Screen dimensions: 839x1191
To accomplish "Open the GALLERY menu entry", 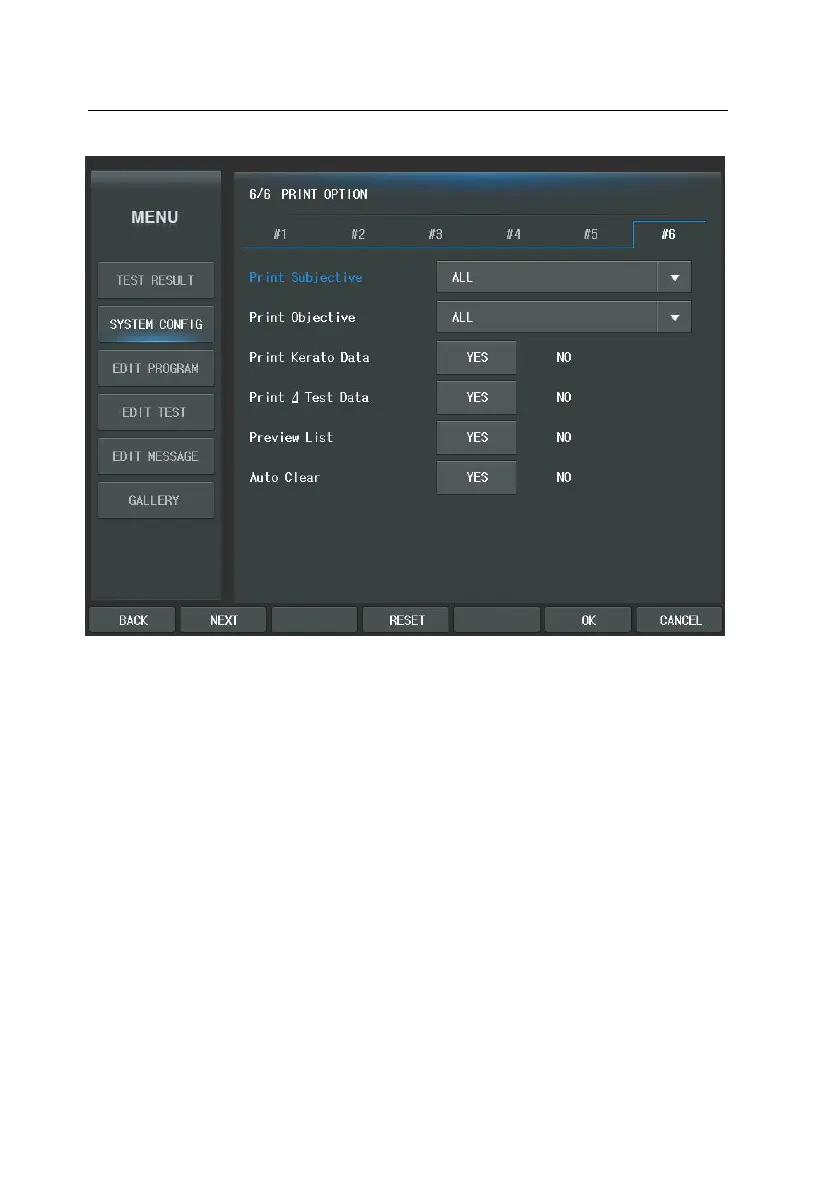I will click(156, 501).
